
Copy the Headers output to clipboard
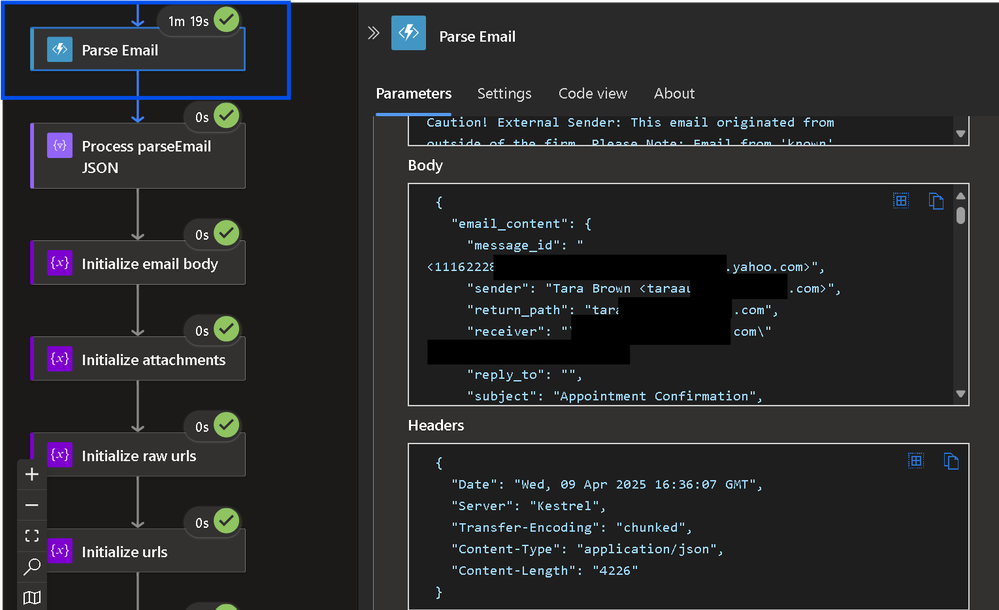(x=951, y=461)
